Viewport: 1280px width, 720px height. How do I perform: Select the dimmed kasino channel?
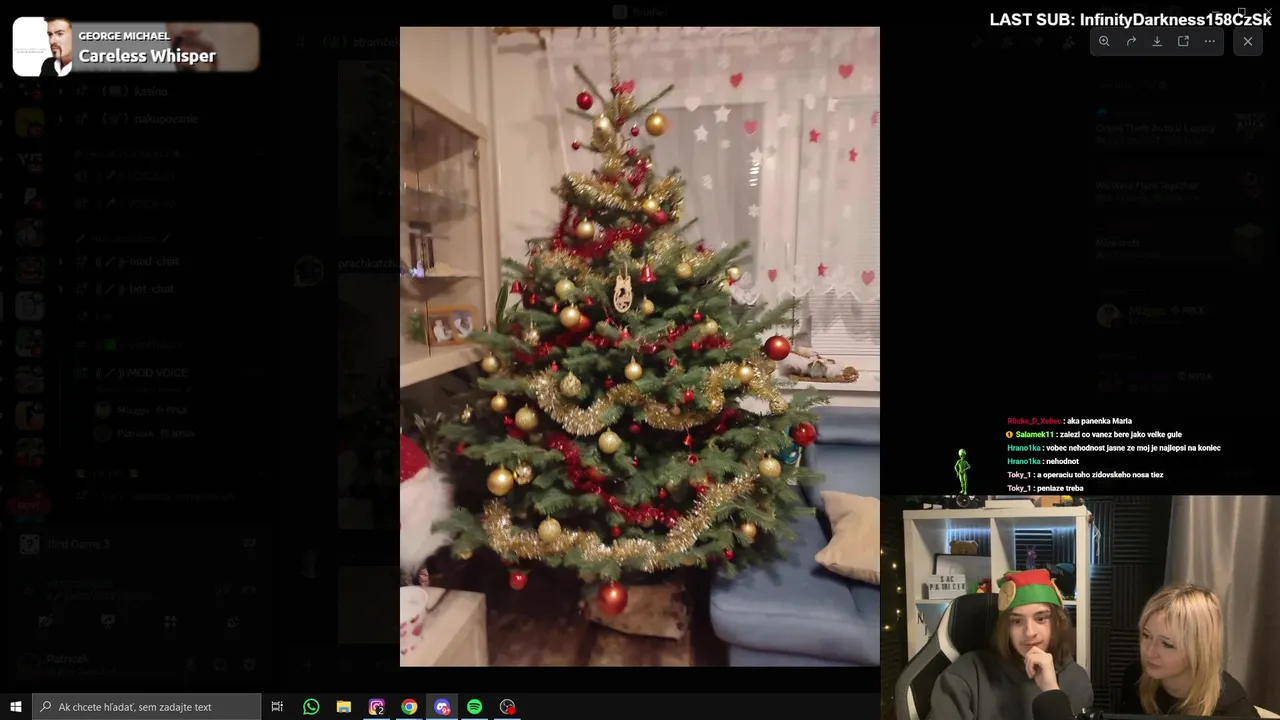pos(135,91)
